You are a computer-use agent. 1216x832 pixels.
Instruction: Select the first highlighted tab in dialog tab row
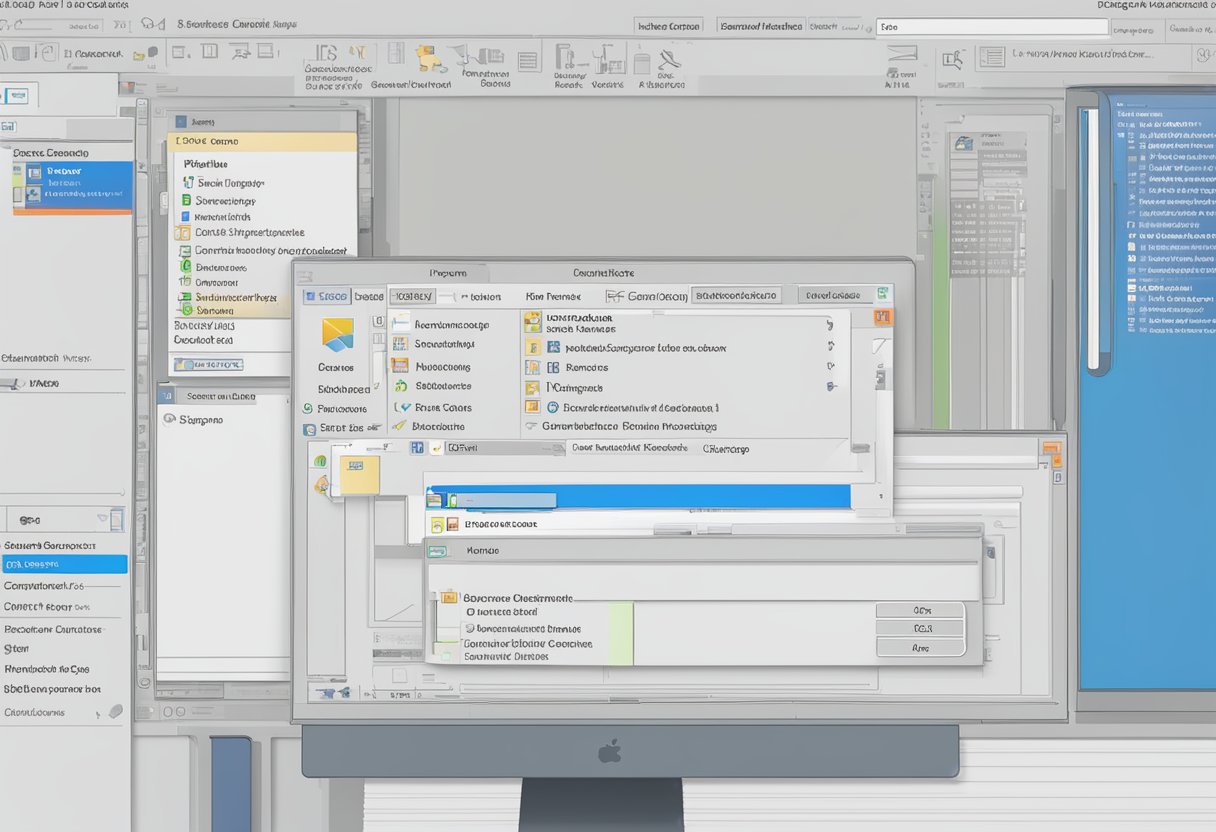point(326,296)
